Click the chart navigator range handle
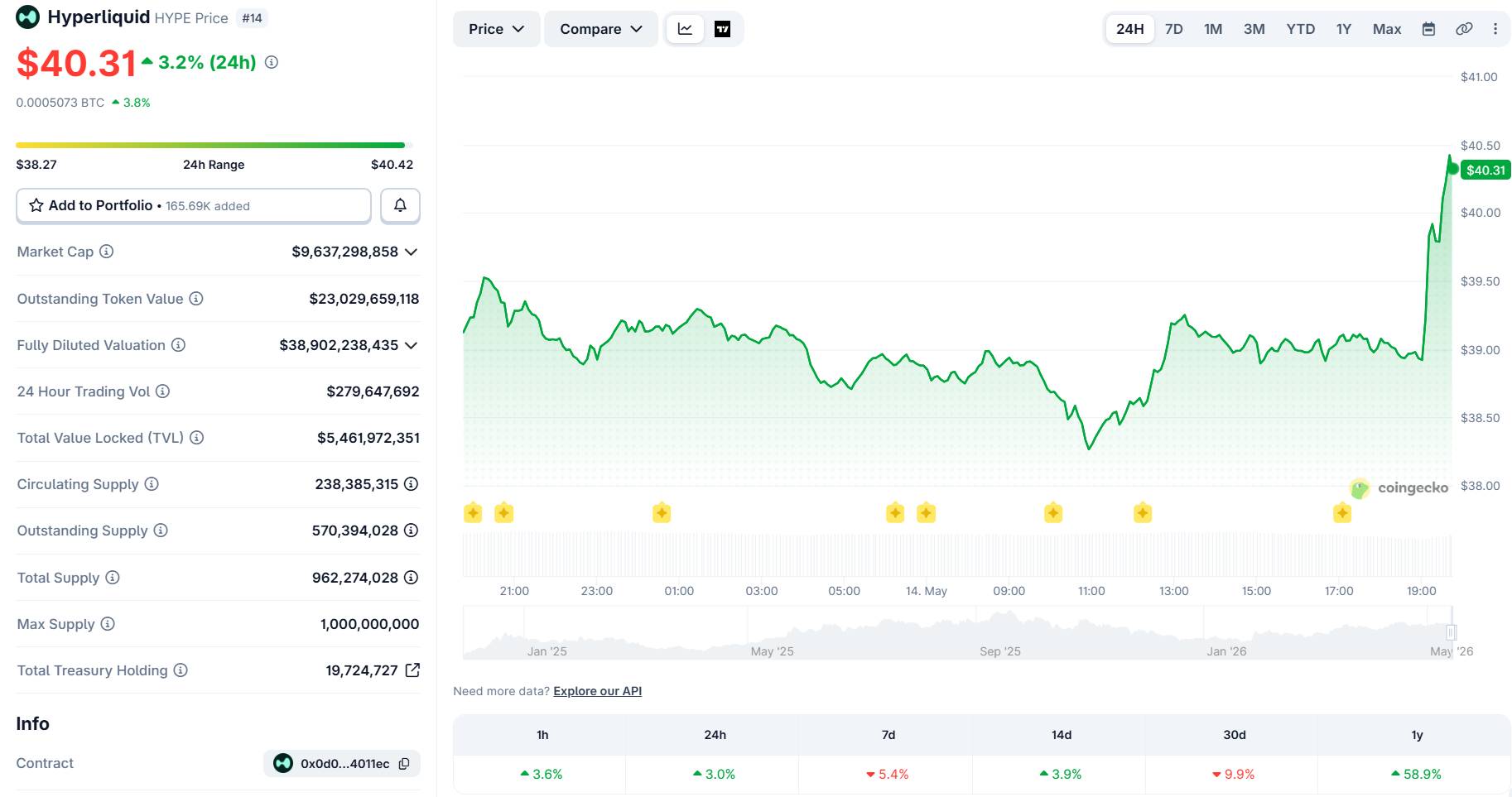Screen dimensions: 1512x797 1451,632
